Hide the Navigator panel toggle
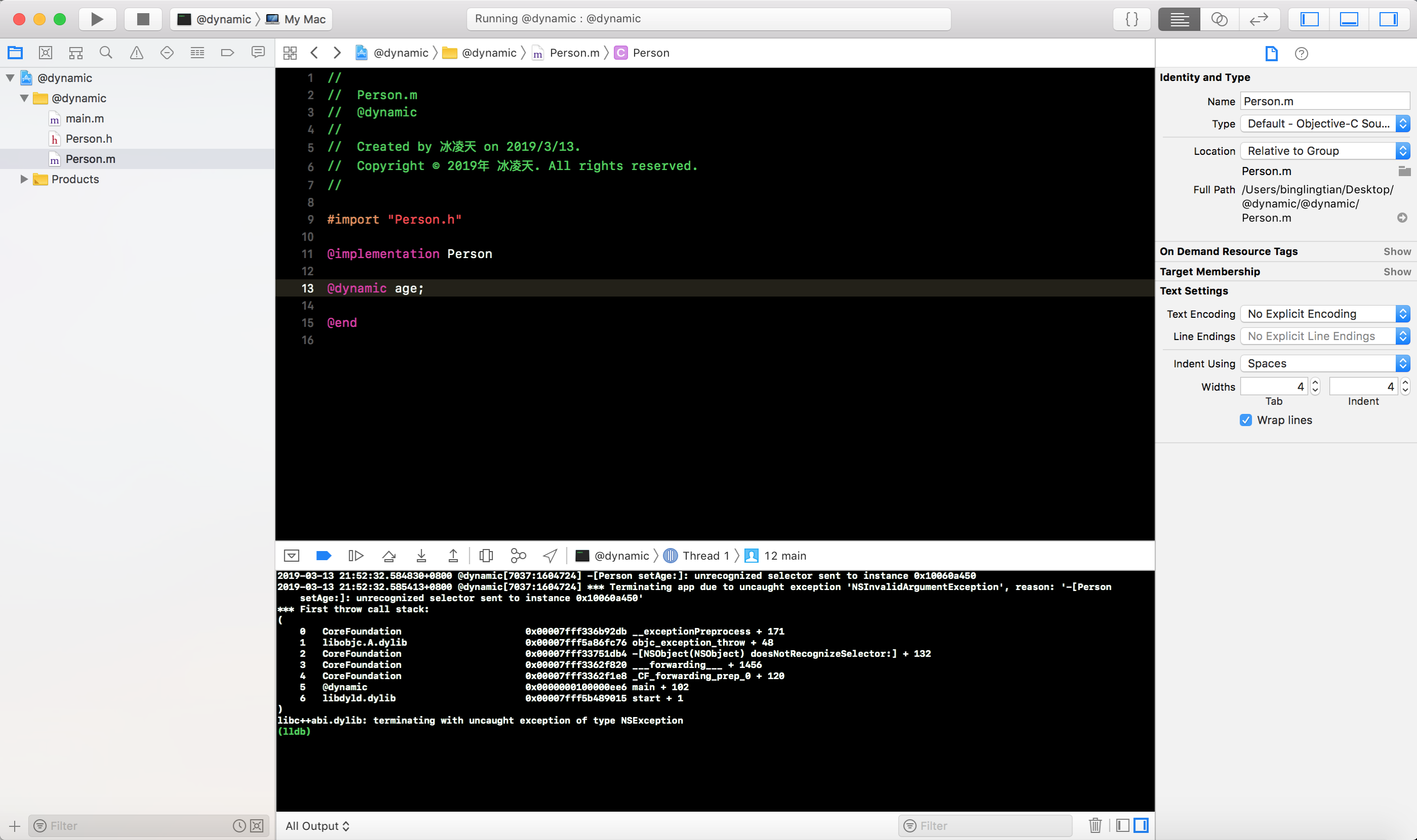 [x=1309, y=19]
